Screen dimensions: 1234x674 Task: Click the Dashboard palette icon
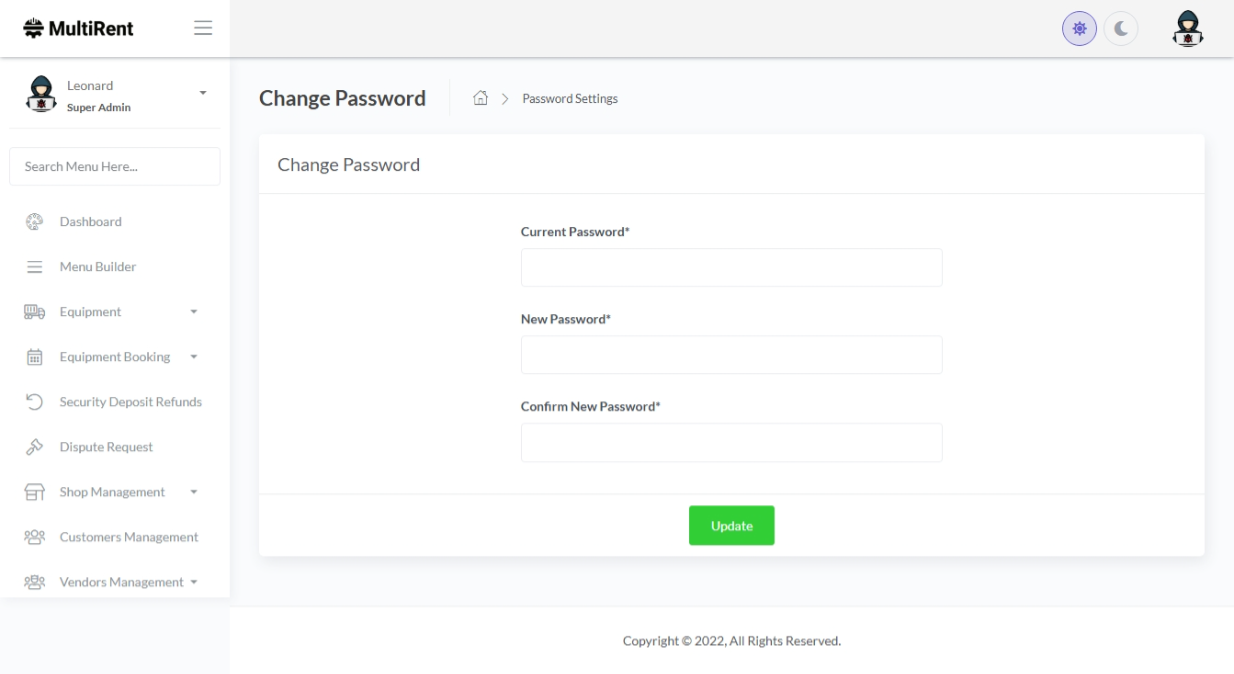34,222
